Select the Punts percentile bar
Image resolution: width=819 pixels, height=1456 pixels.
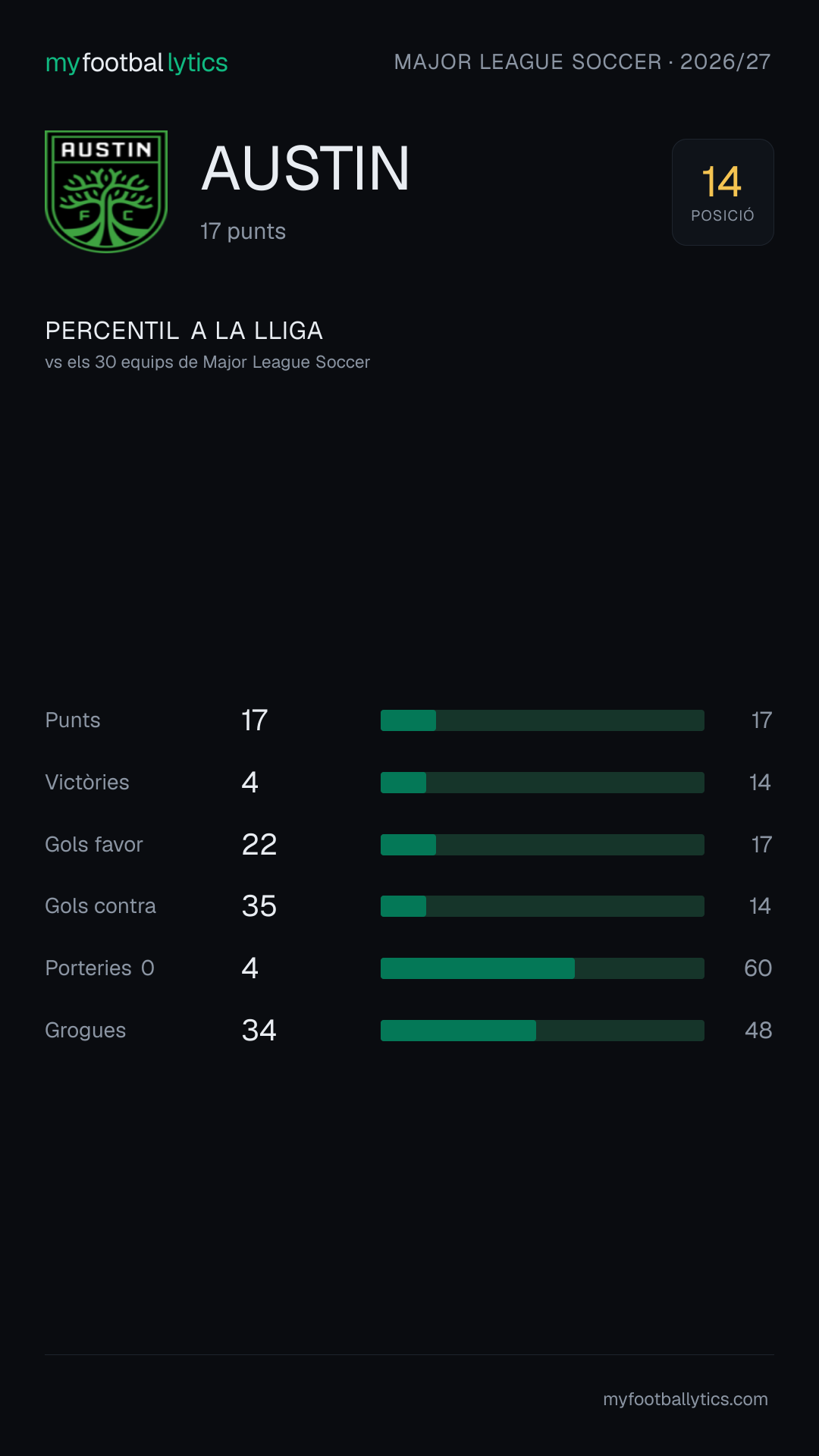[x=542, y=720]
